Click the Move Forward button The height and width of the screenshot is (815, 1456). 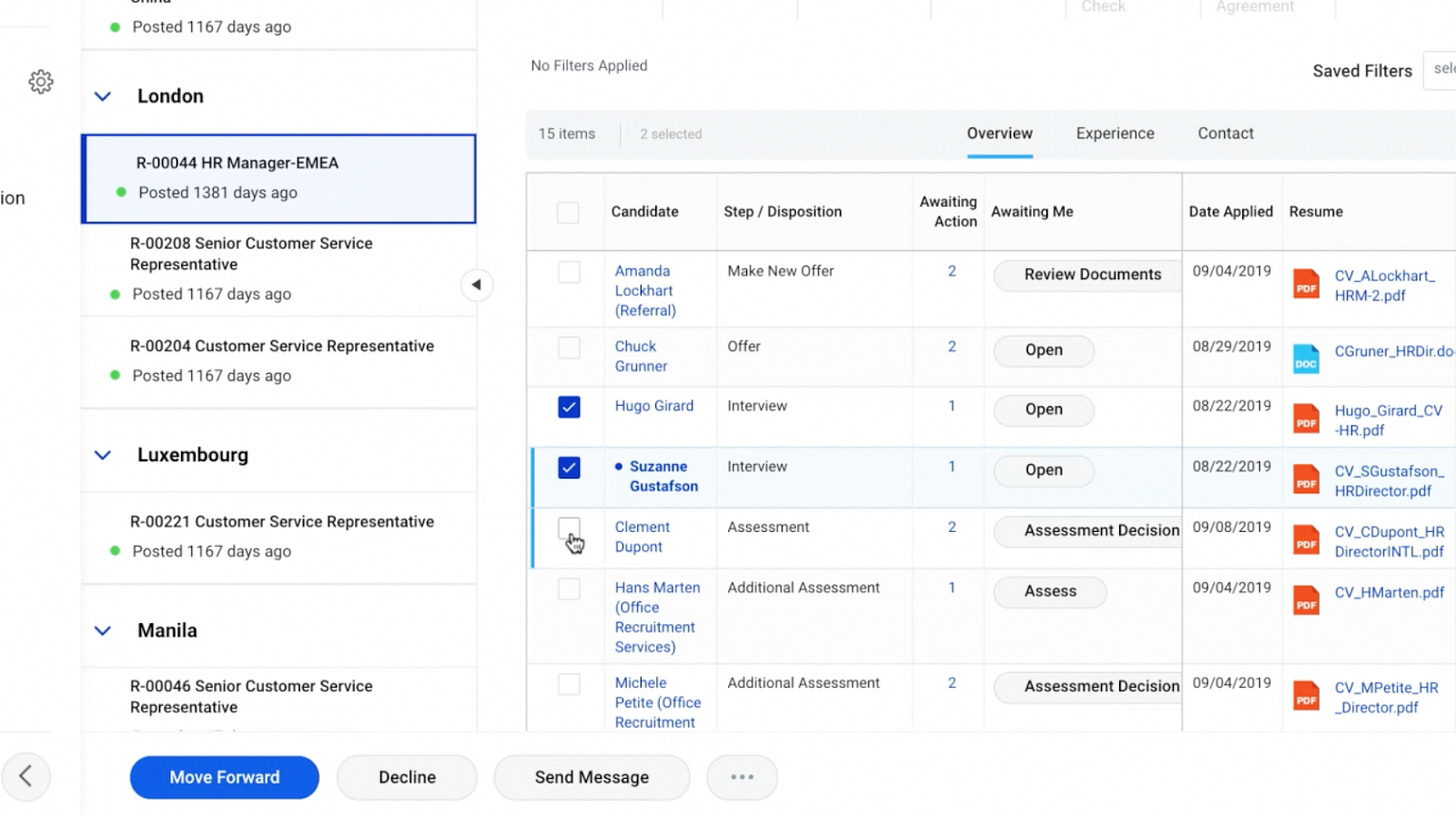coord(225,777)
